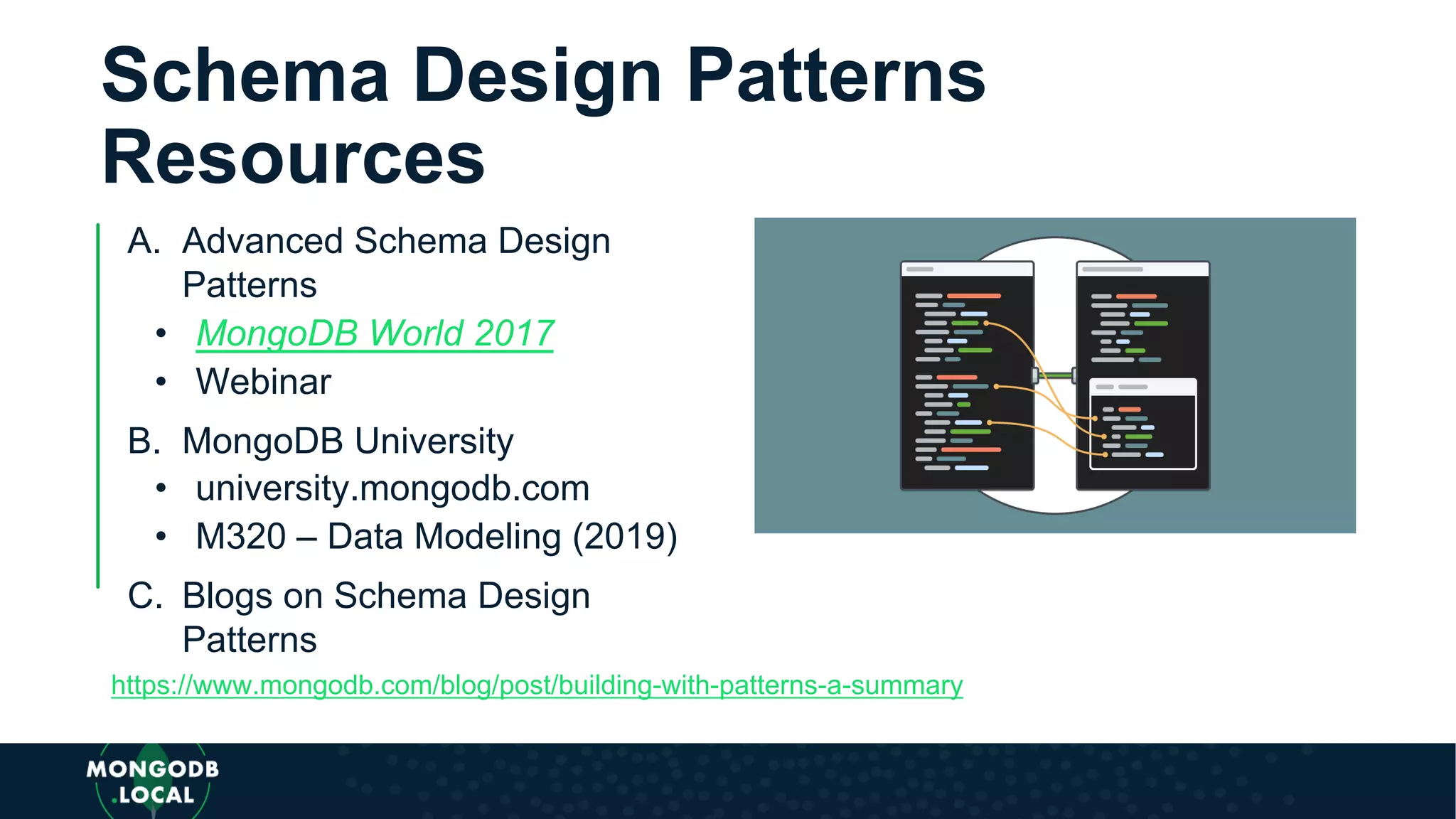
Task: Open the MongoDB World 2017 link
Action: (375, 333)
